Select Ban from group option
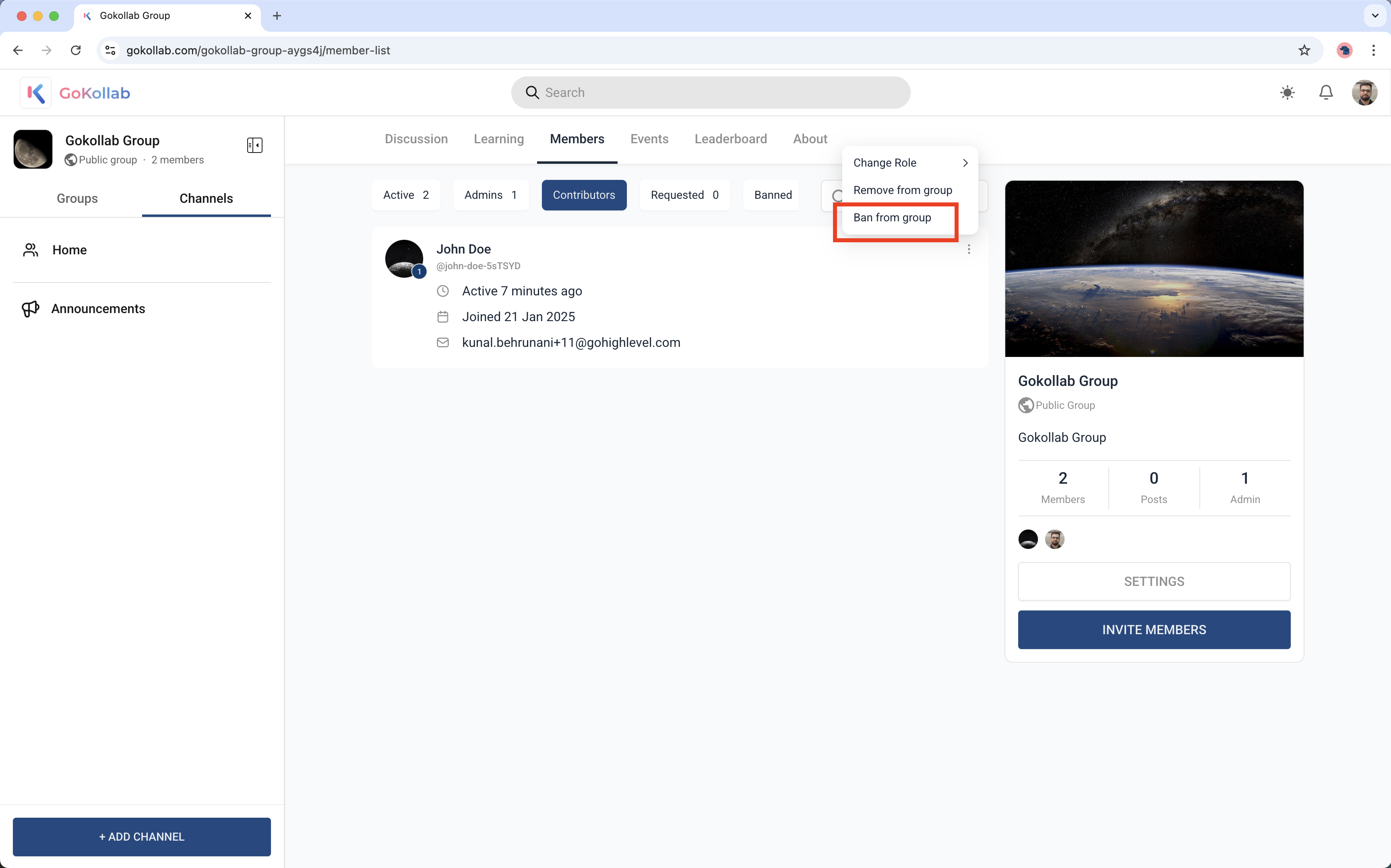This screenshot has height=868, width=1391. 892,218
